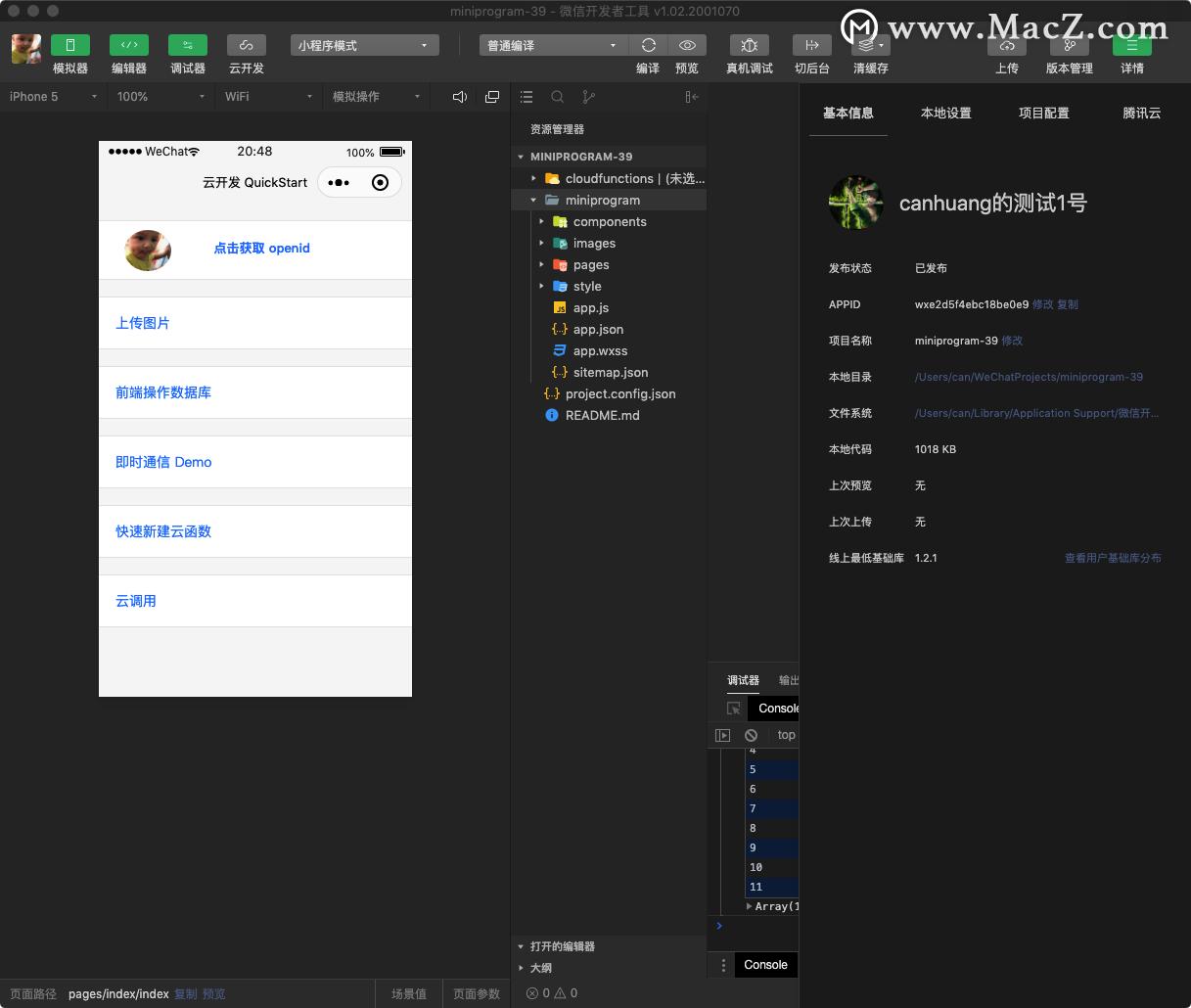This screenshot has width=1191, height=1008.
Task: Switch to the 项目配置 tab
Action: 1044,113
